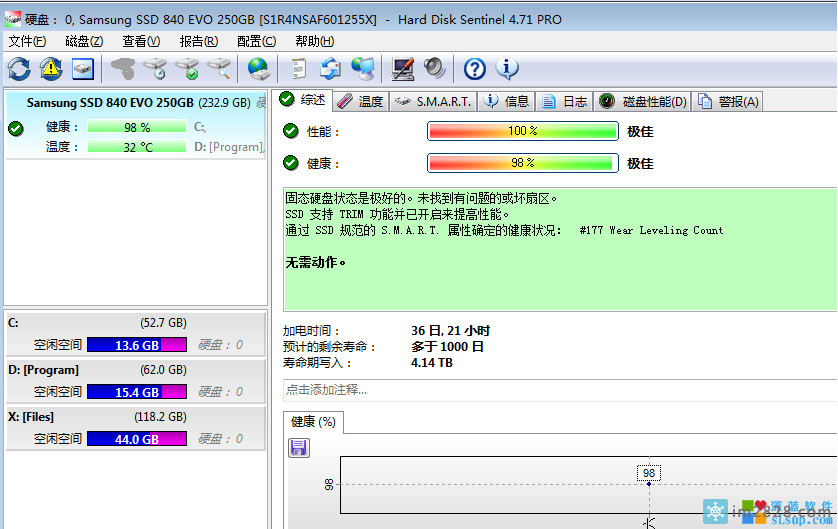Viewport: 838px width, 529px height.
Task: Select the X: [Files] partition header
Action: click(x=31, y=417)
